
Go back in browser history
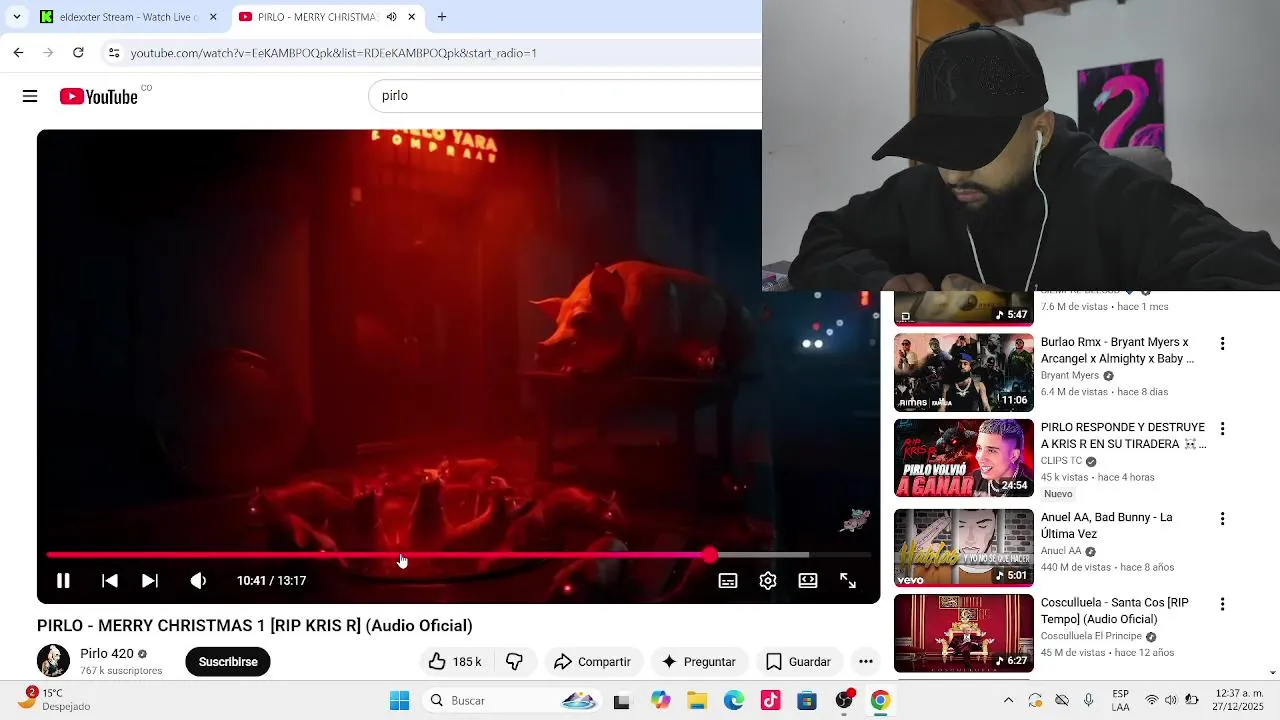click(x=18, y=53)
